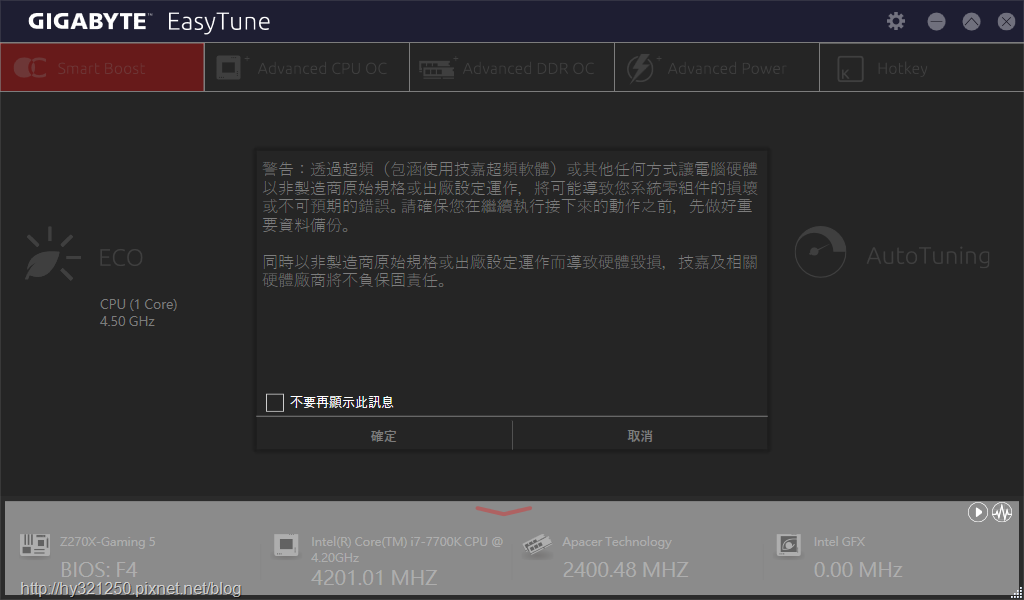Select the ECO leaf mode icon
Viewport: 1024px width, 600px height.
pos(52,255)
